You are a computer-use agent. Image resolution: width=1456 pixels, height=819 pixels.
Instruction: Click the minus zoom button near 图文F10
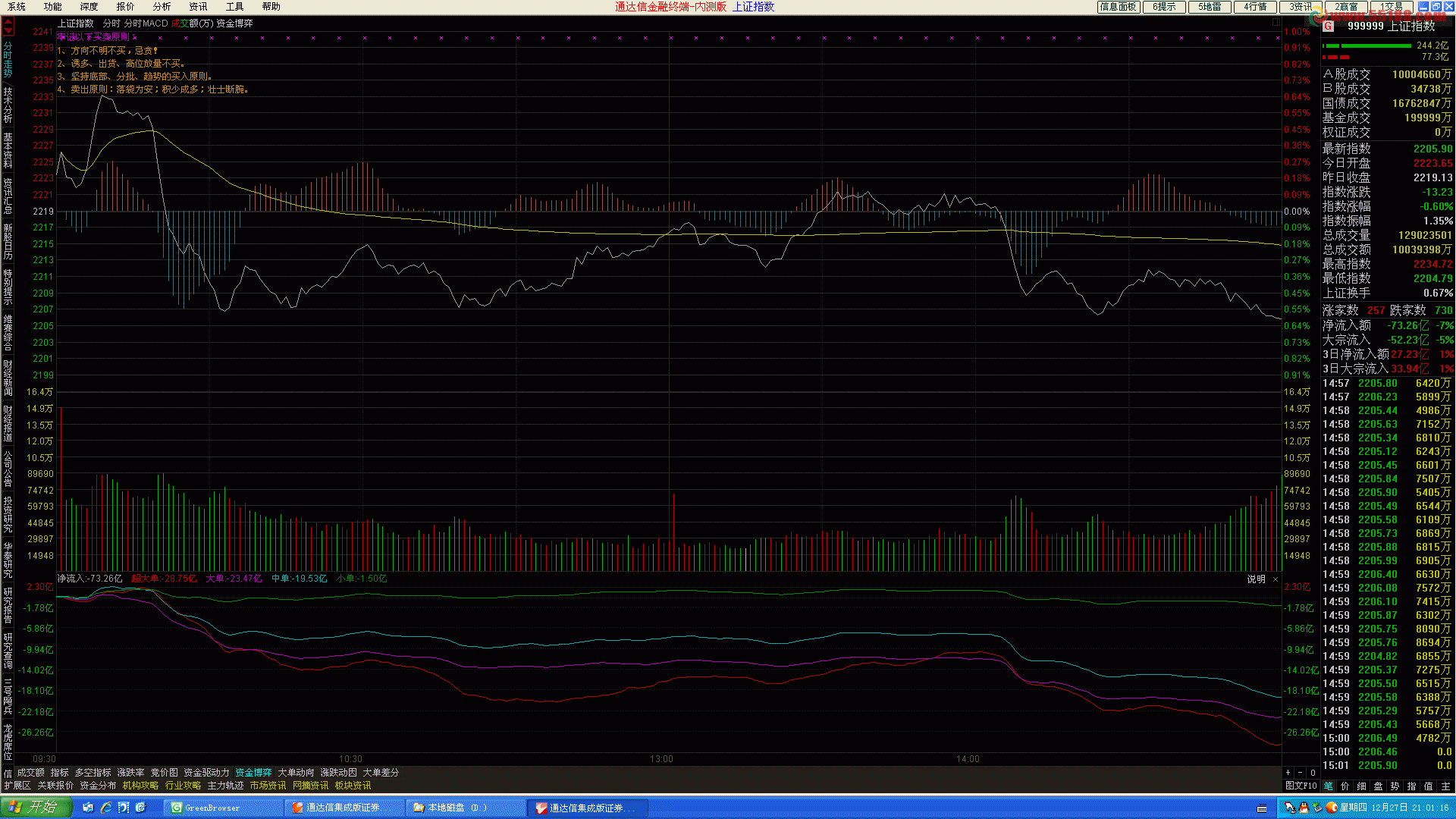click(1300, 773)
